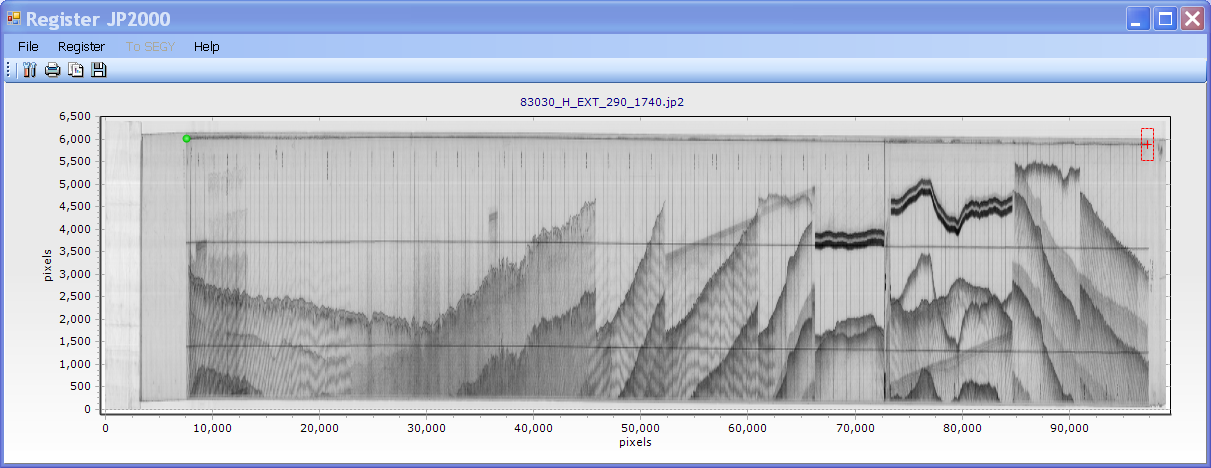Click the Print toolbar icon

[52, 70]
